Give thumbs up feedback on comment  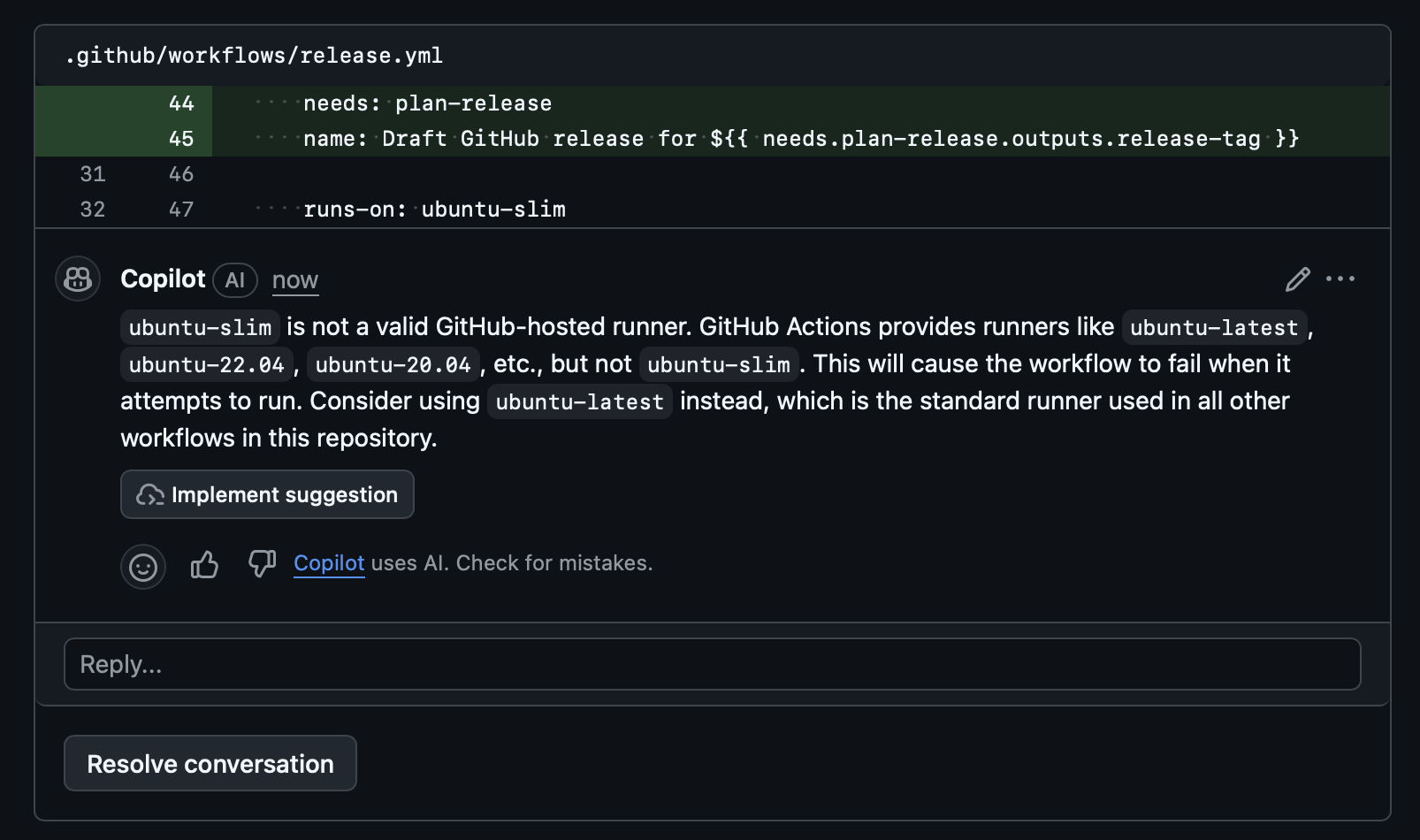tap(204, 564)
